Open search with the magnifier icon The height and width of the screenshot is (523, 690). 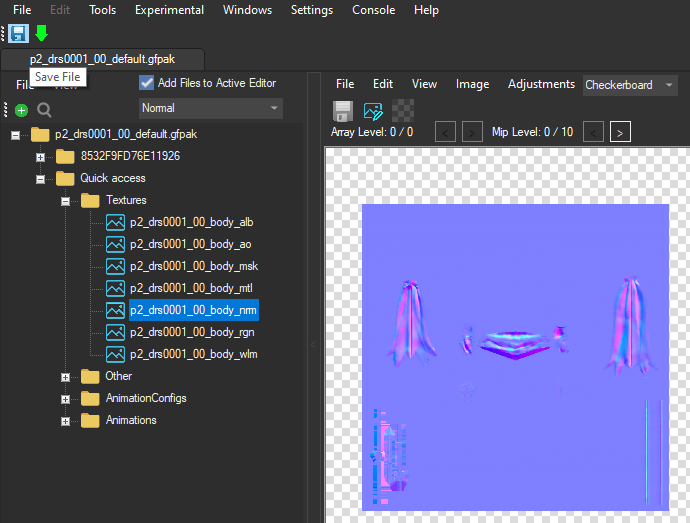coord(44,110)
